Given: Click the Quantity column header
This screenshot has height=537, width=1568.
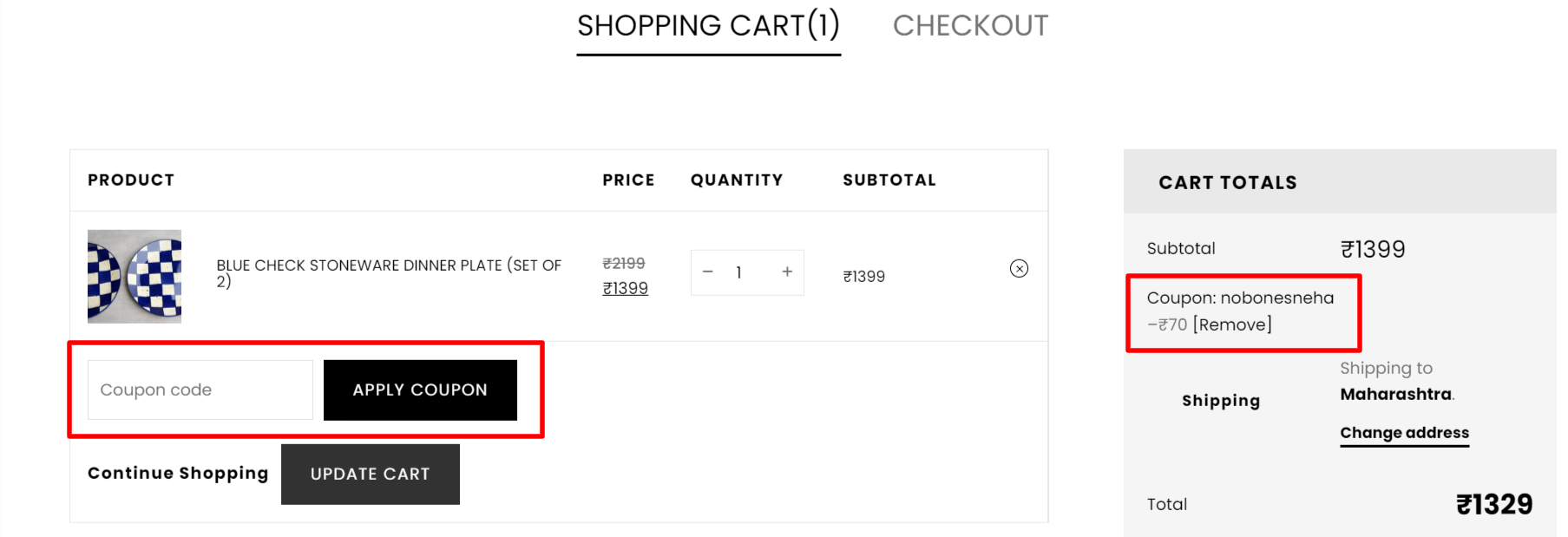Looking at the screenshot, I should coord(737,180).
